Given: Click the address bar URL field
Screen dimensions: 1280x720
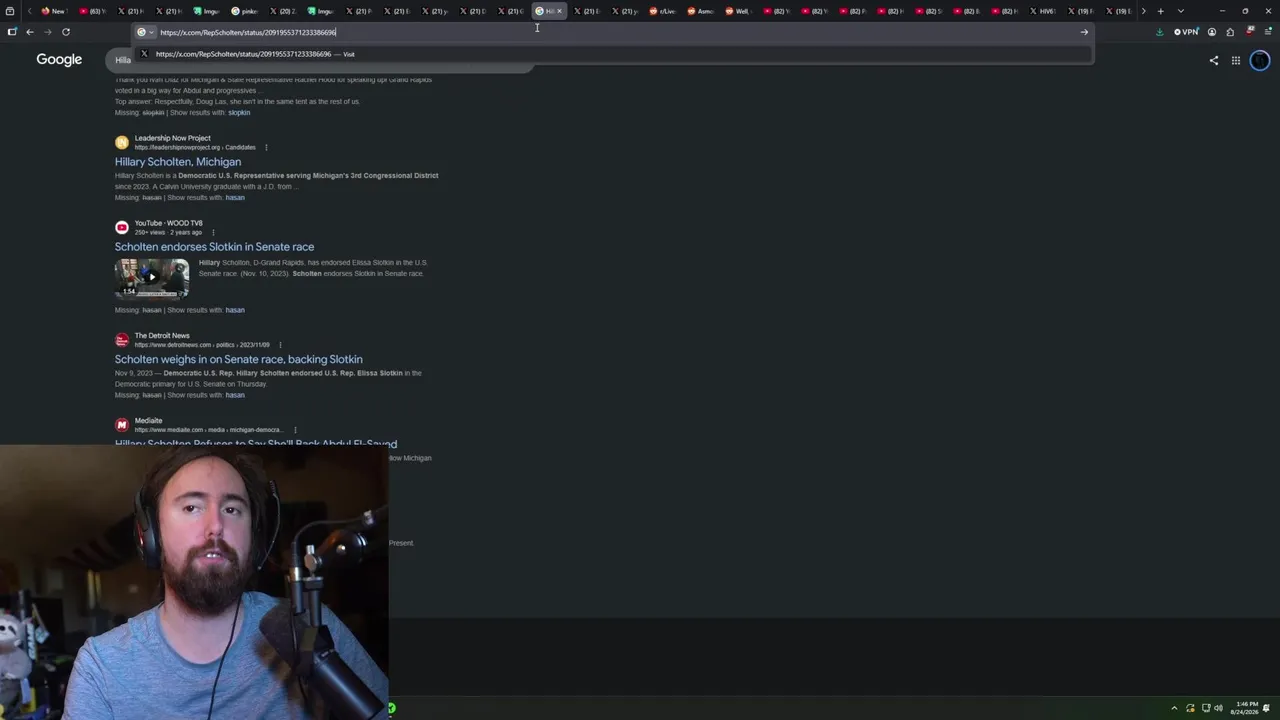Looking at the screenshot, I should coord(615,32).
